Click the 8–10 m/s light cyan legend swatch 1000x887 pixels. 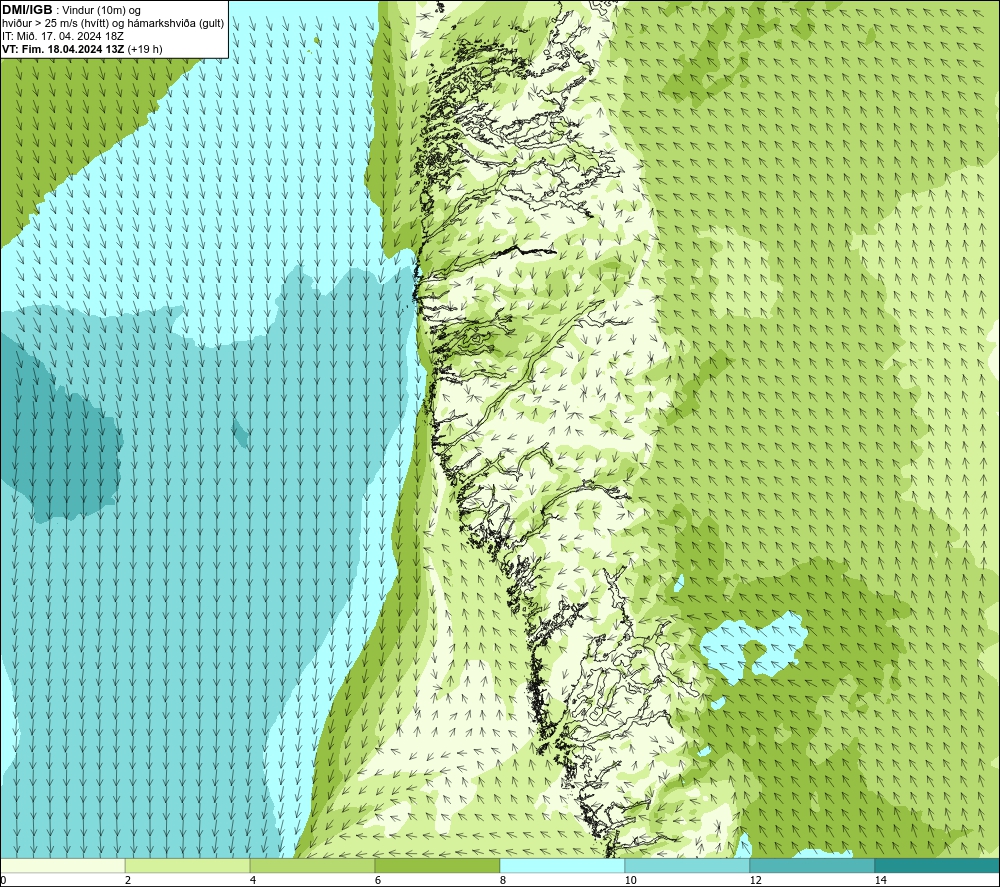(x=562, y=865)
